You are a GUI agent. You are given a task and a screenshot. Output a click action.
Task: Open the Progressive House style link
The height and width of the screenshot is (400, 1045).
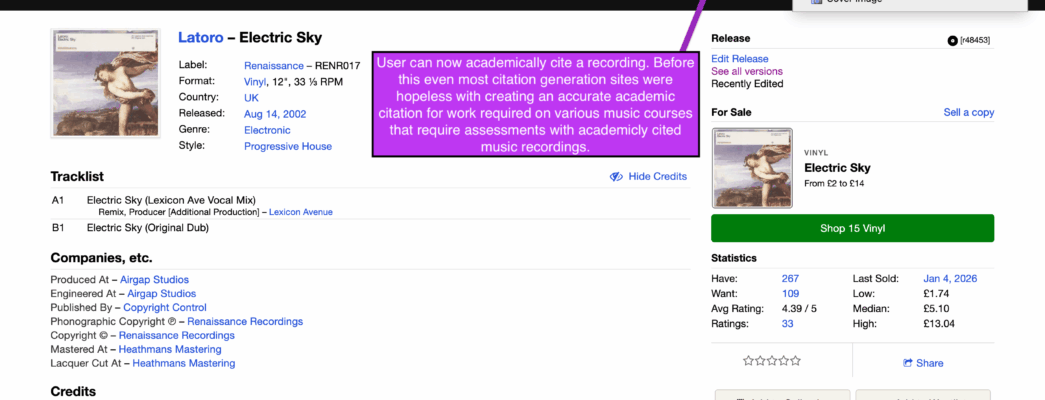coord(288,146)
